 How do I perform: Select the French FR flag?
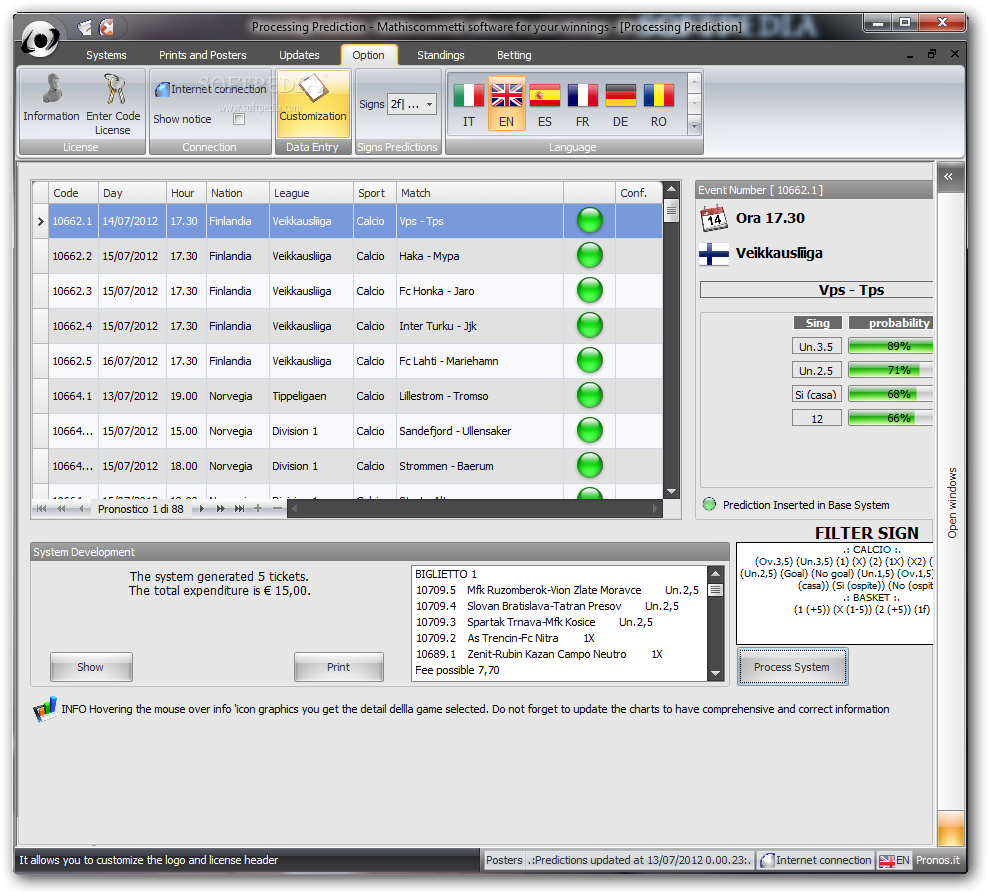point(582,105)
